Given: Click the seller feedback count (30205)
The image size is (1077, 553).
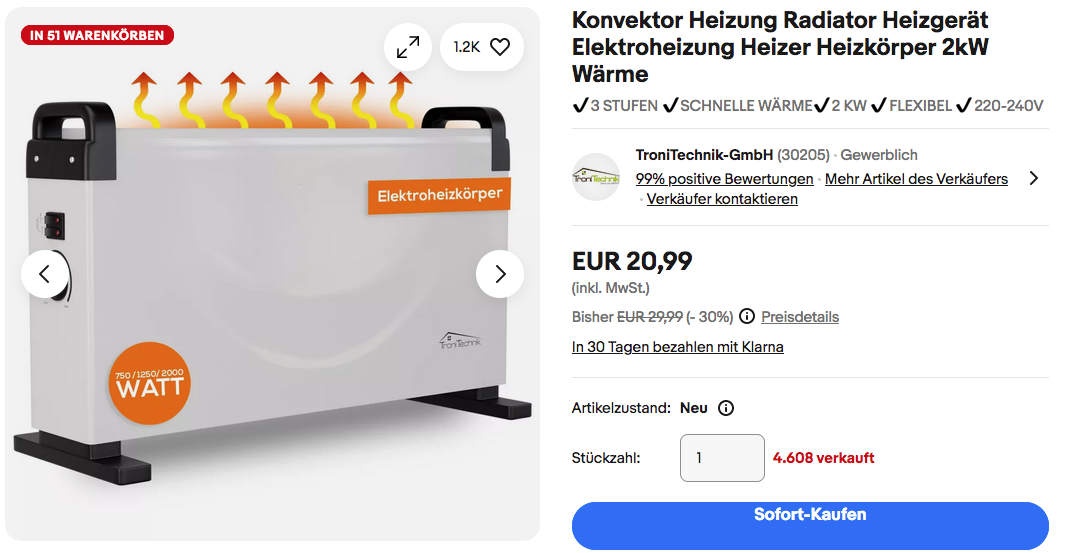Looking at the screenshot, I should (x=803, y=155).
